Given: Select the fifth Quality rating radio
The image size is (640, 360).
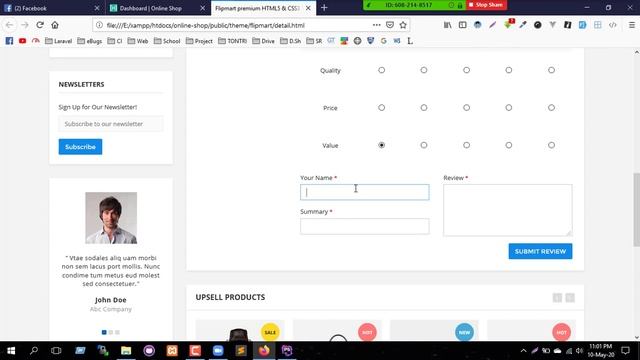Looking at the screenshot, I should click(x=551, y=70).
